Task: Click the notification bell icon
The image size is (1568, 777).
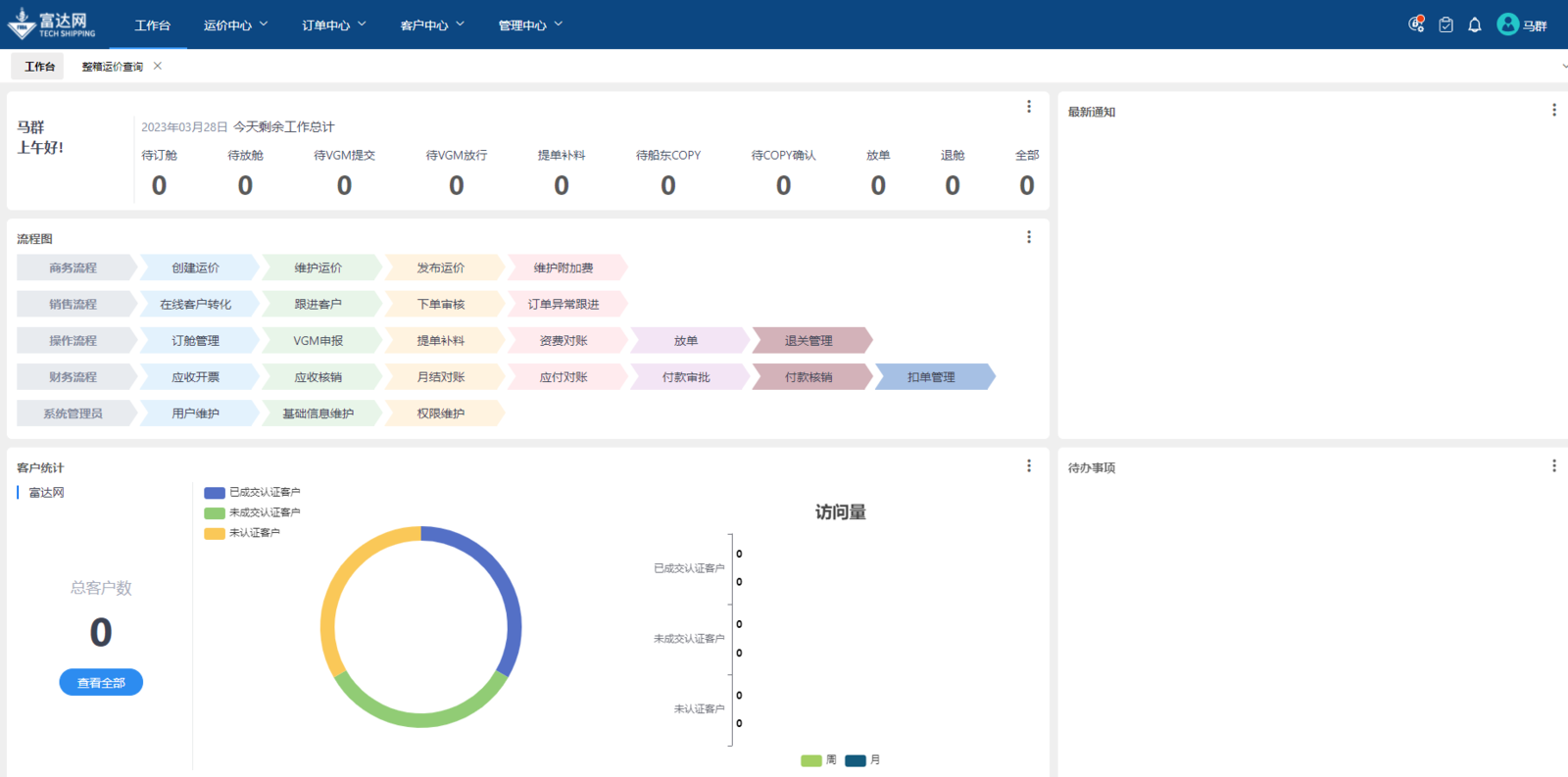Action: coord(1474,25)
